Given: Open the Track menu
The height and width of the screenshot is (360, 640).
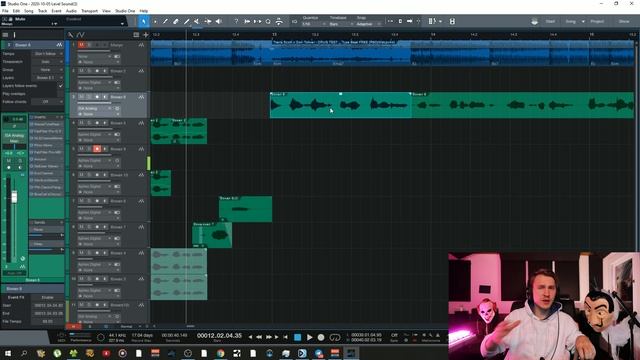Looking at the screenshot, I should [42, 11].
